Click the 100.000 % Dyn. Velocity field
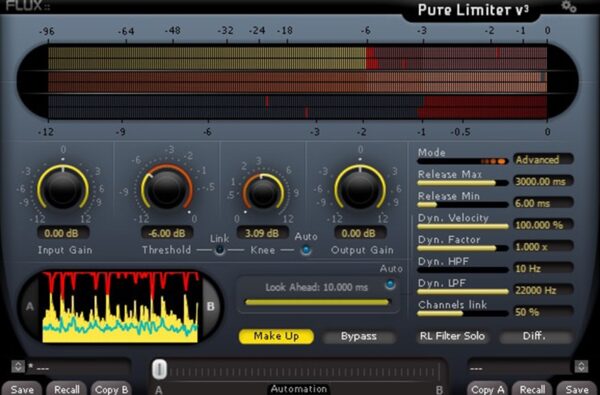Image resolution: width=600 pixels, height=395 pixels. 543,225
